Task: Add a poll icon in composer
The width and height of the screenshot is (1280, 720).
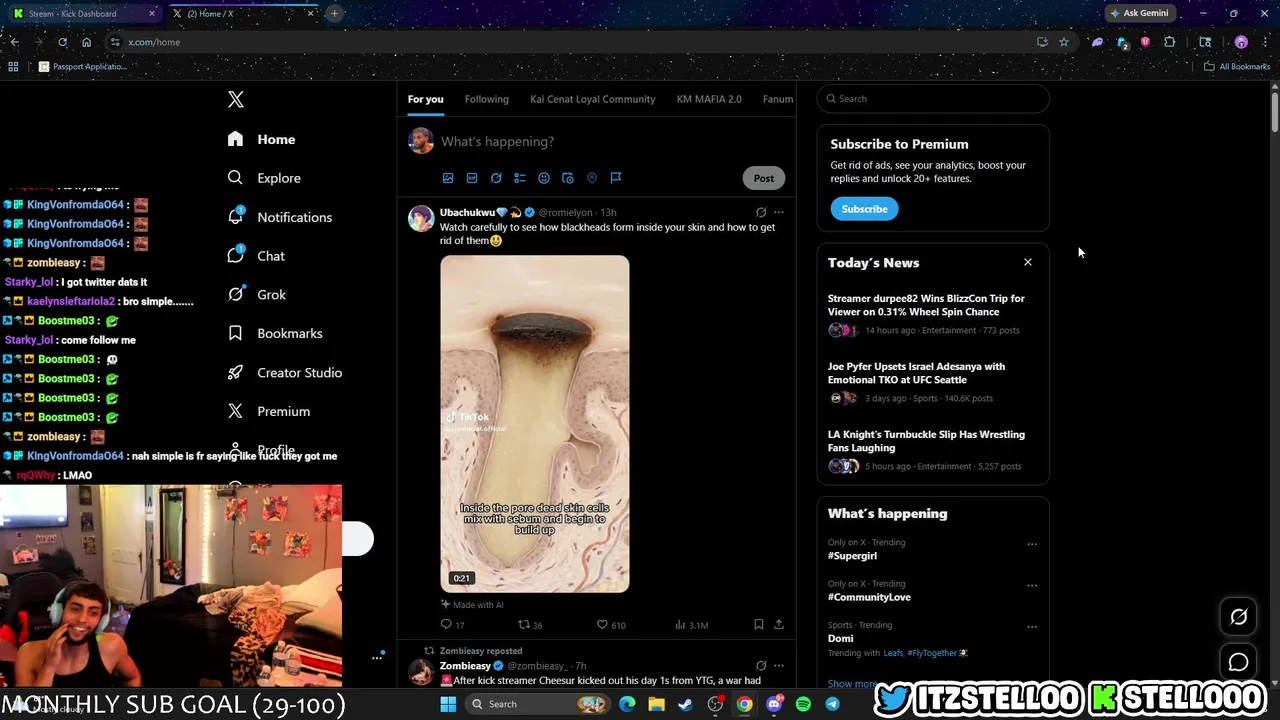Action: [x=520, y=178]
